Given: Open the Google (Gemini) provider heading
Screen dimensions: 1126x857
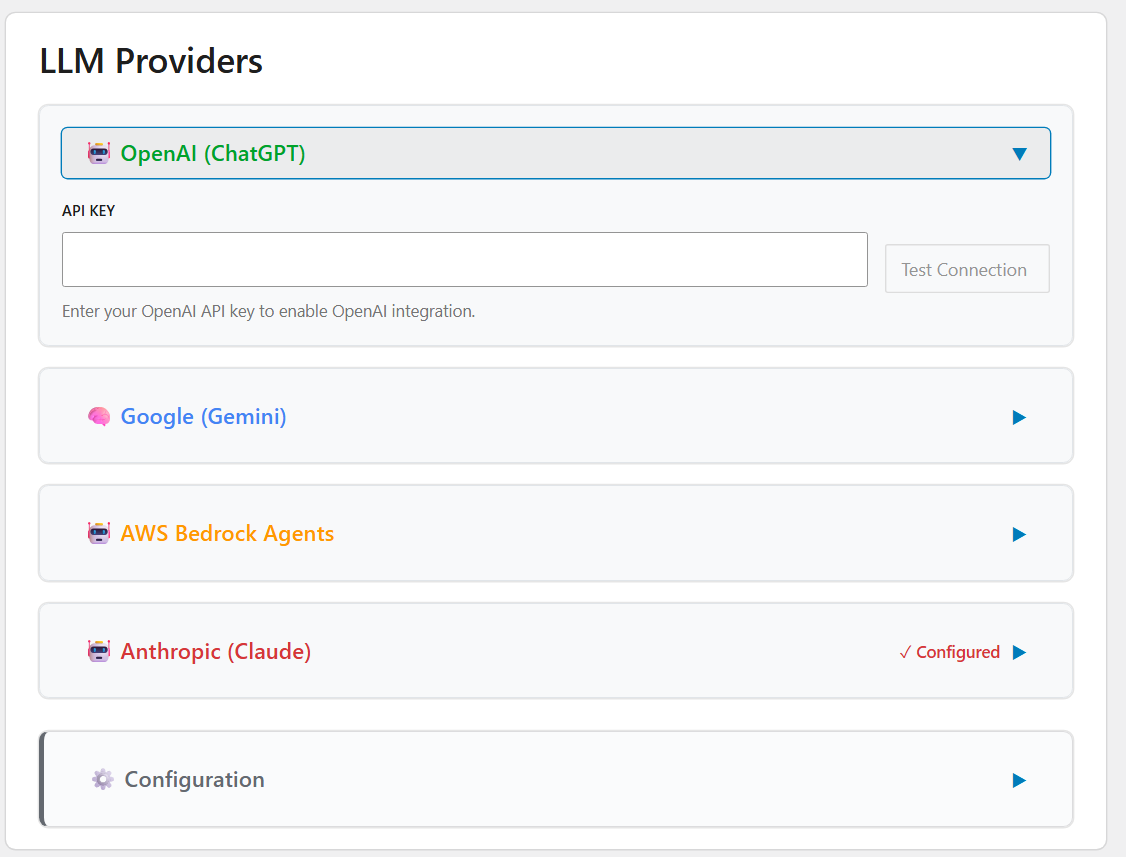Looking at the screenshot, I should coord(203,417).
